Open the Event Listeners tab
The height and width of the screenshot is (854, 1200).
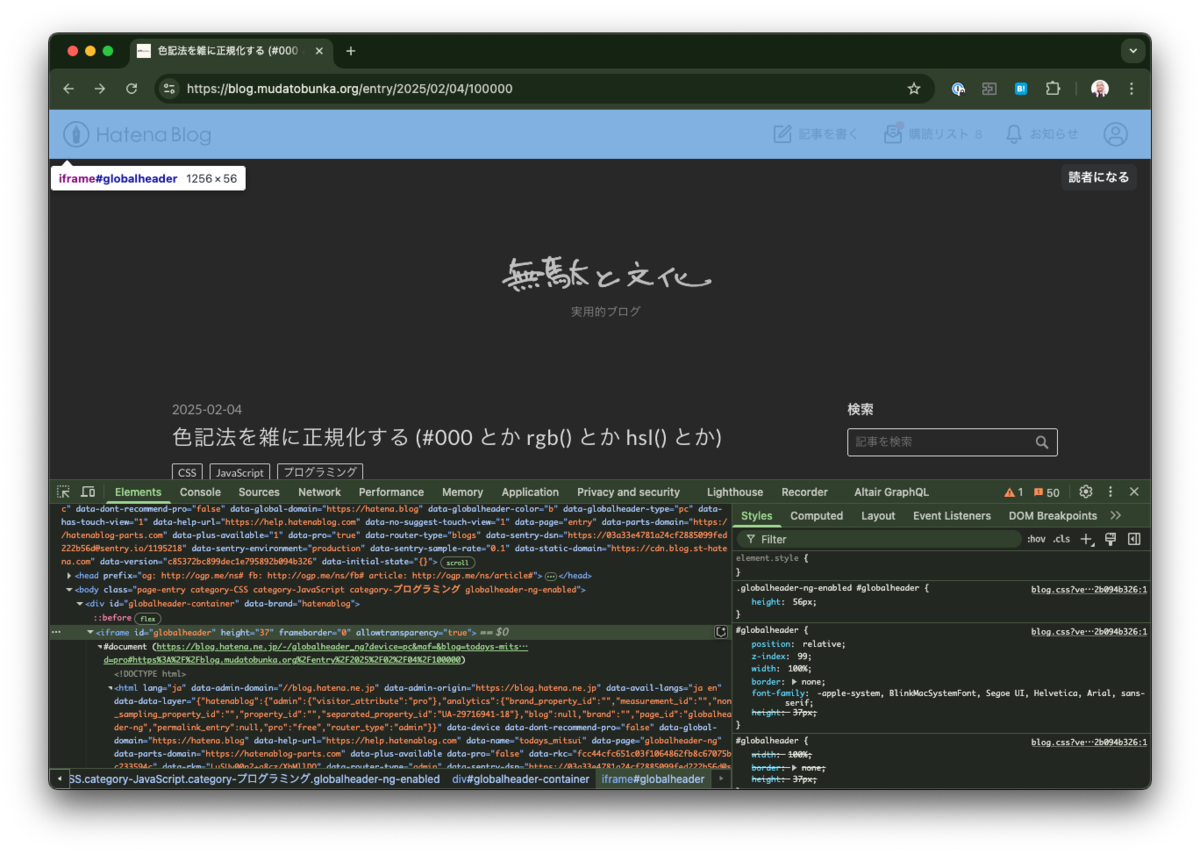point(952,516)
